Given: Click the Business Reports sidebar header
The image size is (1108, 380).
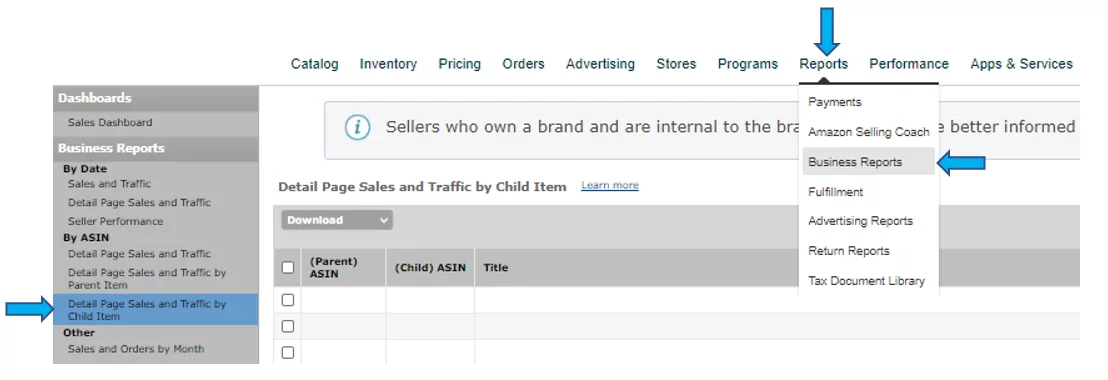Looking at the screenshot, I should (x=155, y=148).
